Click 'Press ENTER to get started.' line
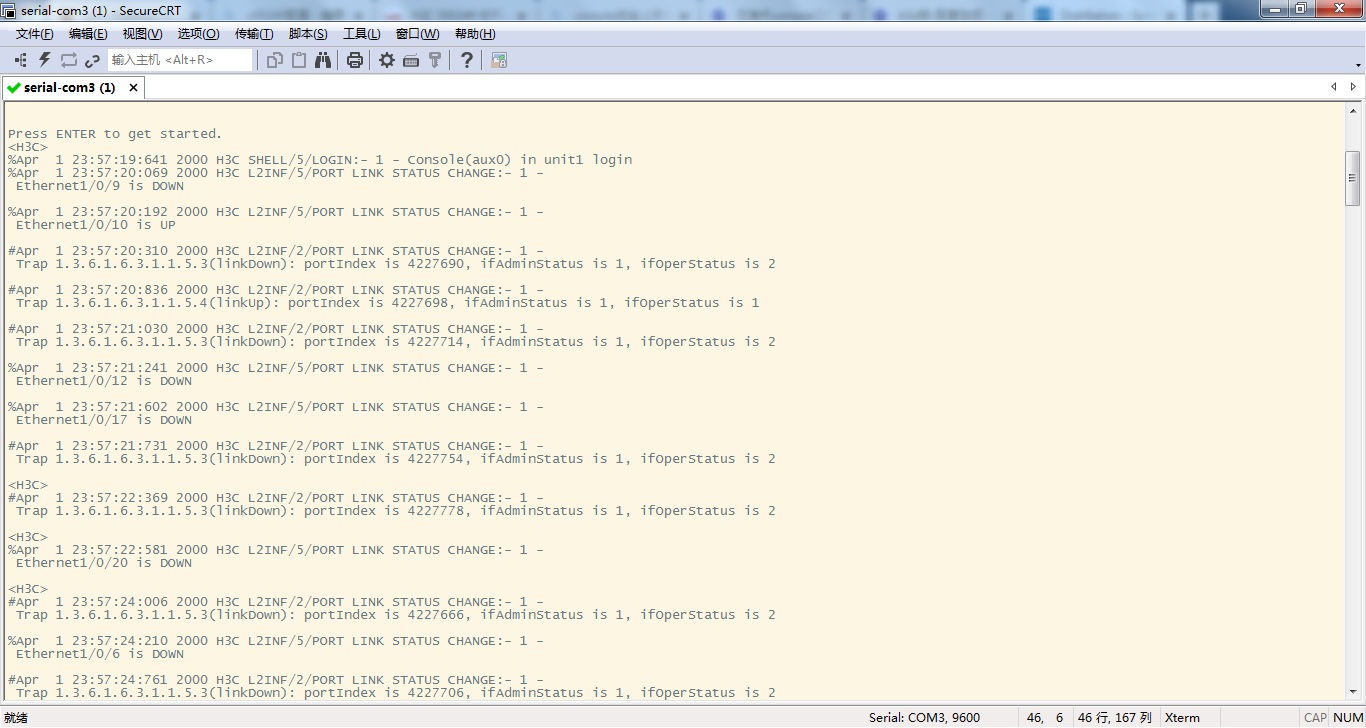The height and width of the screenshot is (728, 1366). click(115, 134)
